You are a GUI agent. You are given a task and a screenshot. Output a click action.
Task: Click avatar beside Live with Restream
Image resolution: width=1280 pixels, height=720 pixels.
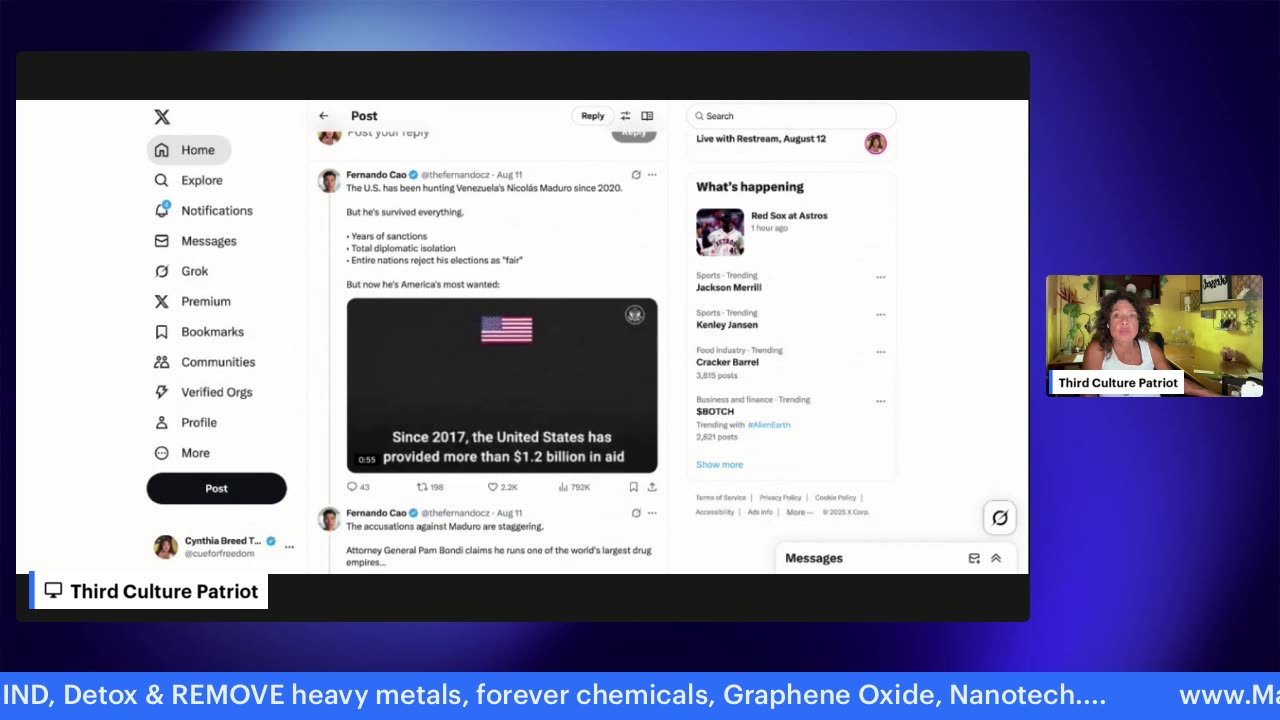pos(876,143)
